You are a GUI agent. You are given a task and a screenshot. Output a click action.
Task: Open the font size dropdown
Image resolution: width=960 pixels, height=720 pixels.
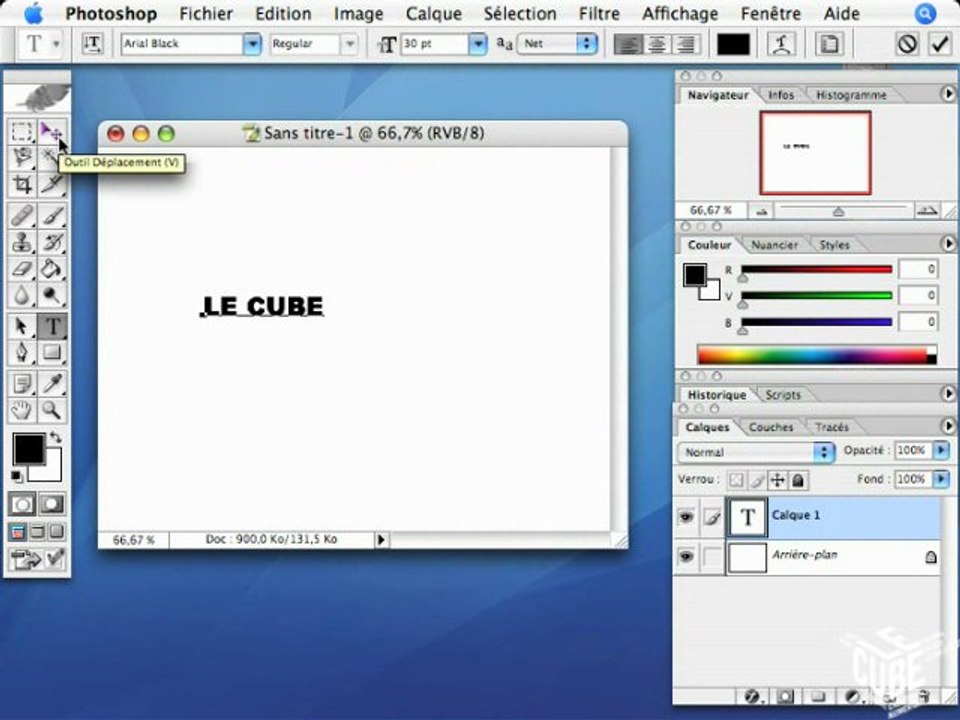pos(478,43)
